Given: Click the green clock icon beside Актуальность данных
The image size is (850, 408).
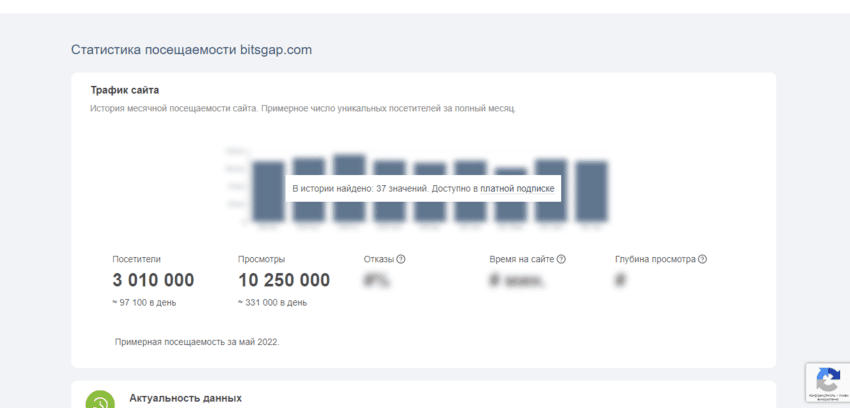Looking at the screenshot, I should pyautogui.click(x=99, y=402).
